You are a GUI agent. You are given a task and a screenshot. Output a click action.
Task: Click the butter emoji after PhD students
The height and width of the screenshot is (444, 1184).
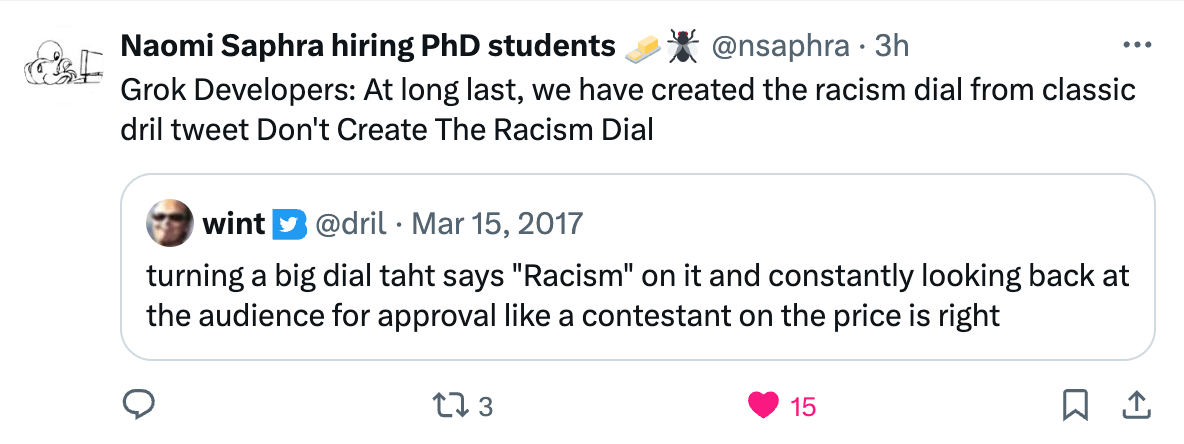tap(644, 46)
